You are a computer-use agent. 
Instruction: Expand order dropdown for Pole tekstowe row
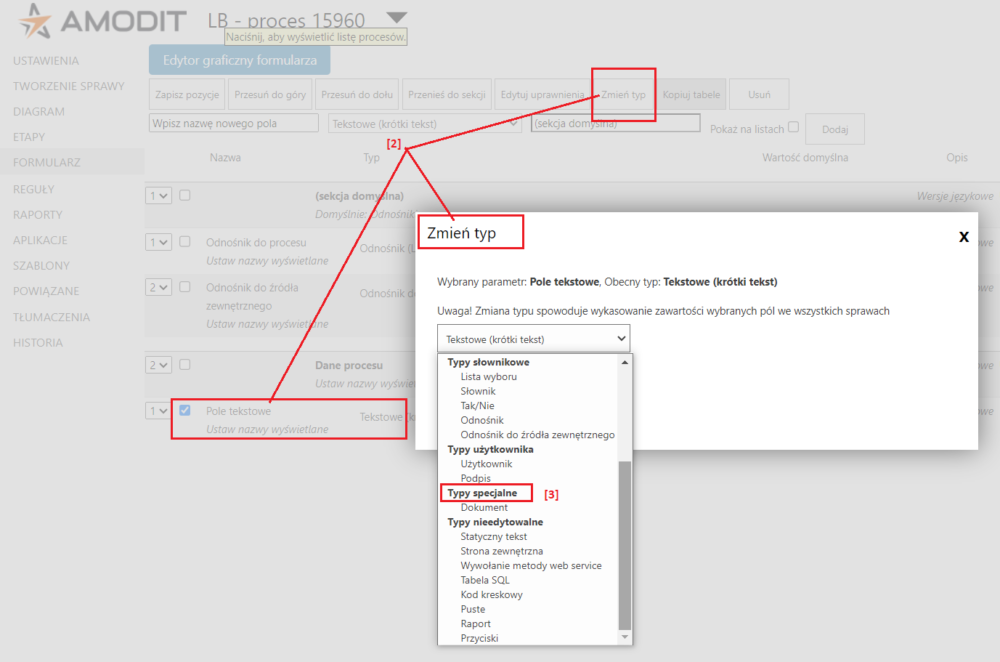(158, 411)
